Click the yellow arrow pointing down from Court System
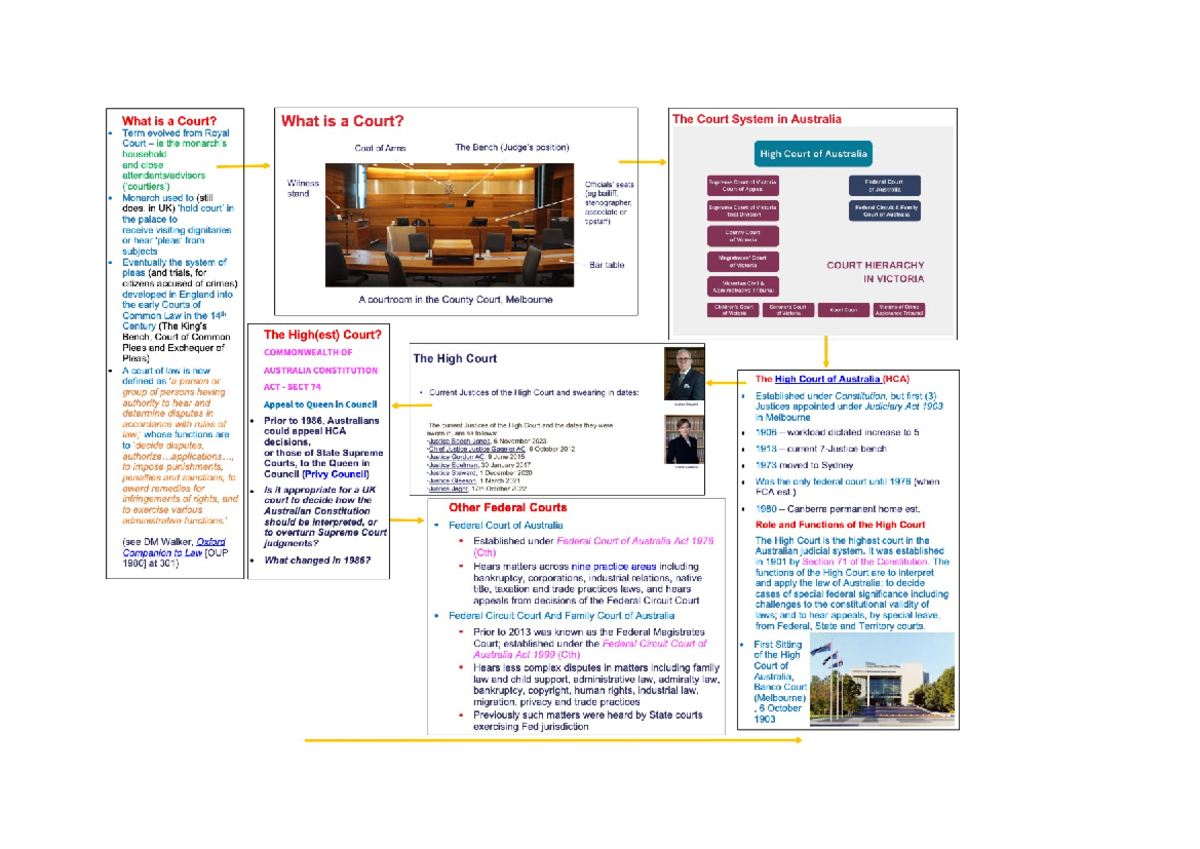 826,352
